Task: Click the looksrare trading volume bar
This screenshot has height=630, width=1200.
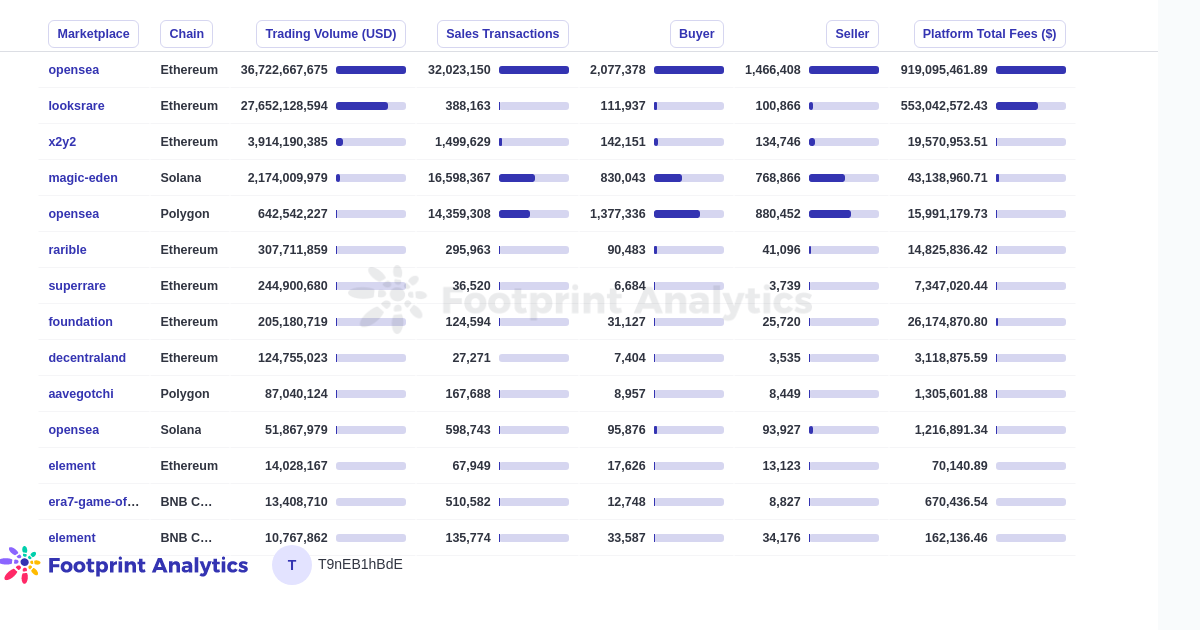Action: (x=371, y=106)
